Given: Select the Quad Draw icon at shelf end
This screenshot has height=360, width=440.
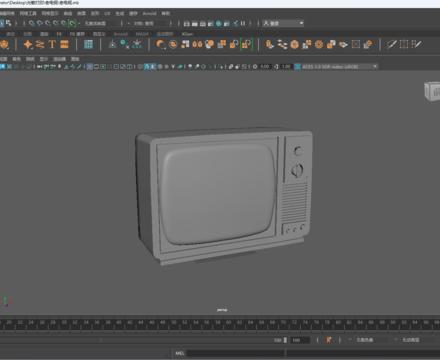Looking at the screenshot, I should [x=416, y=44].
